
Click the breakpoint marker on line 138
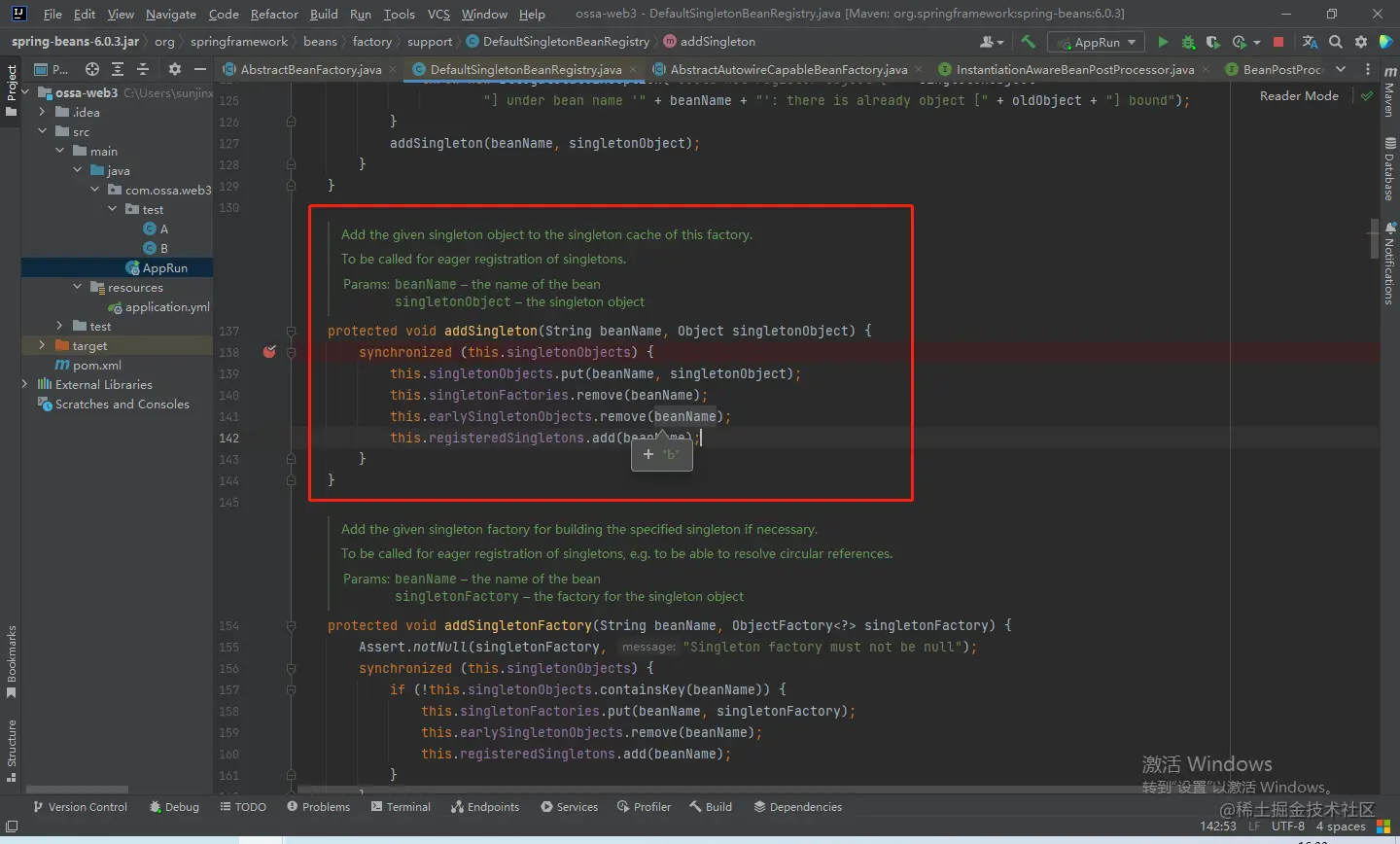coord(269,352)
